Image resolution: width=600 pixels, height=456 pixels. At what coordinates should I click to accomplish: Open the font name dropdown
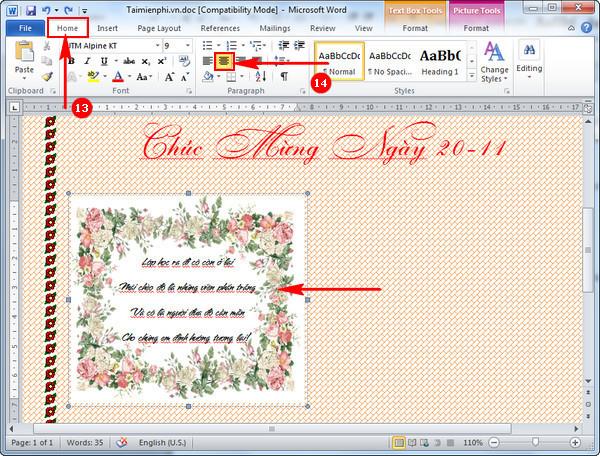157,46
